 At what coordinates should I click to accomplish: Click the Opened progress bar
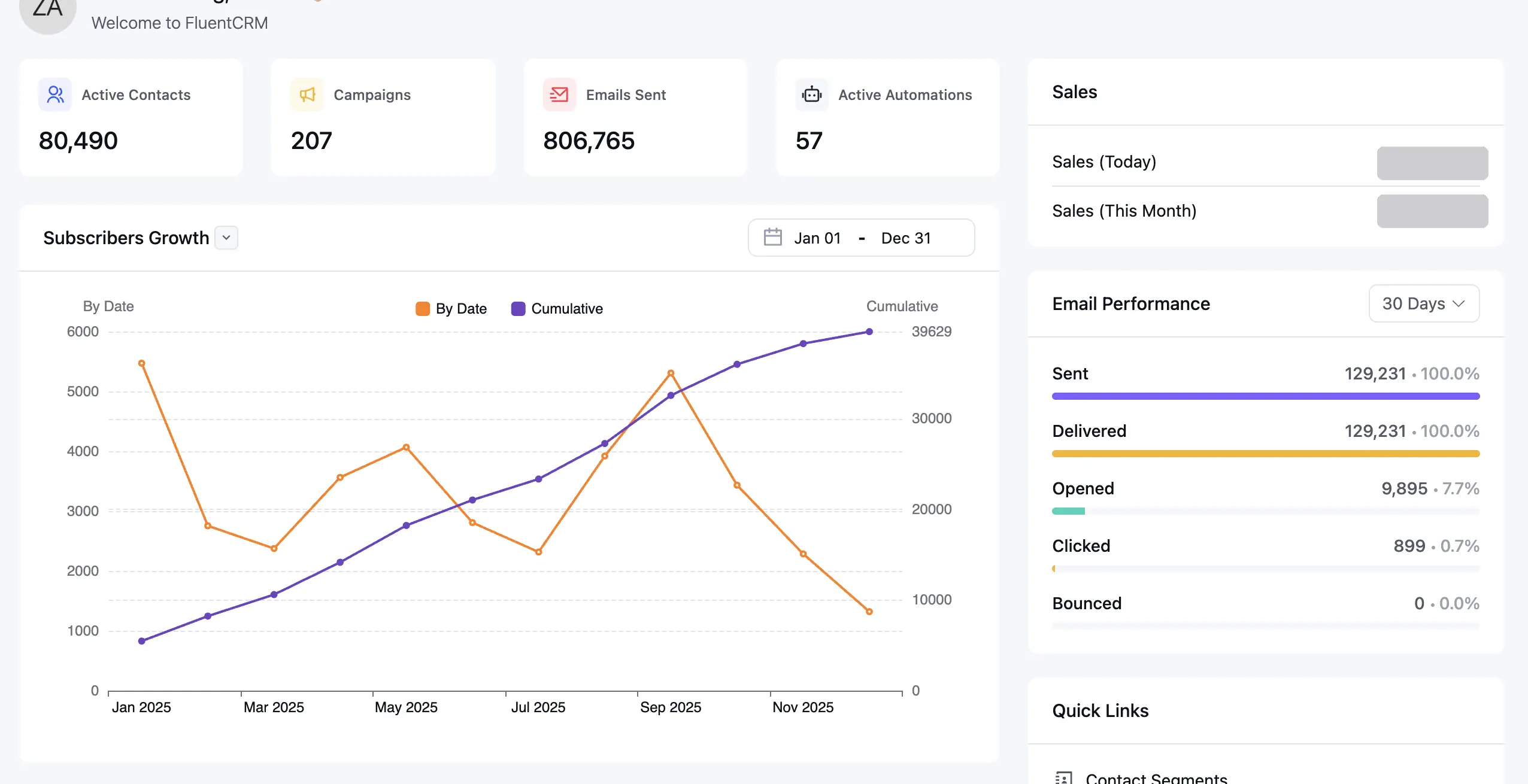pyautogui.click(x=1266, y=511)
